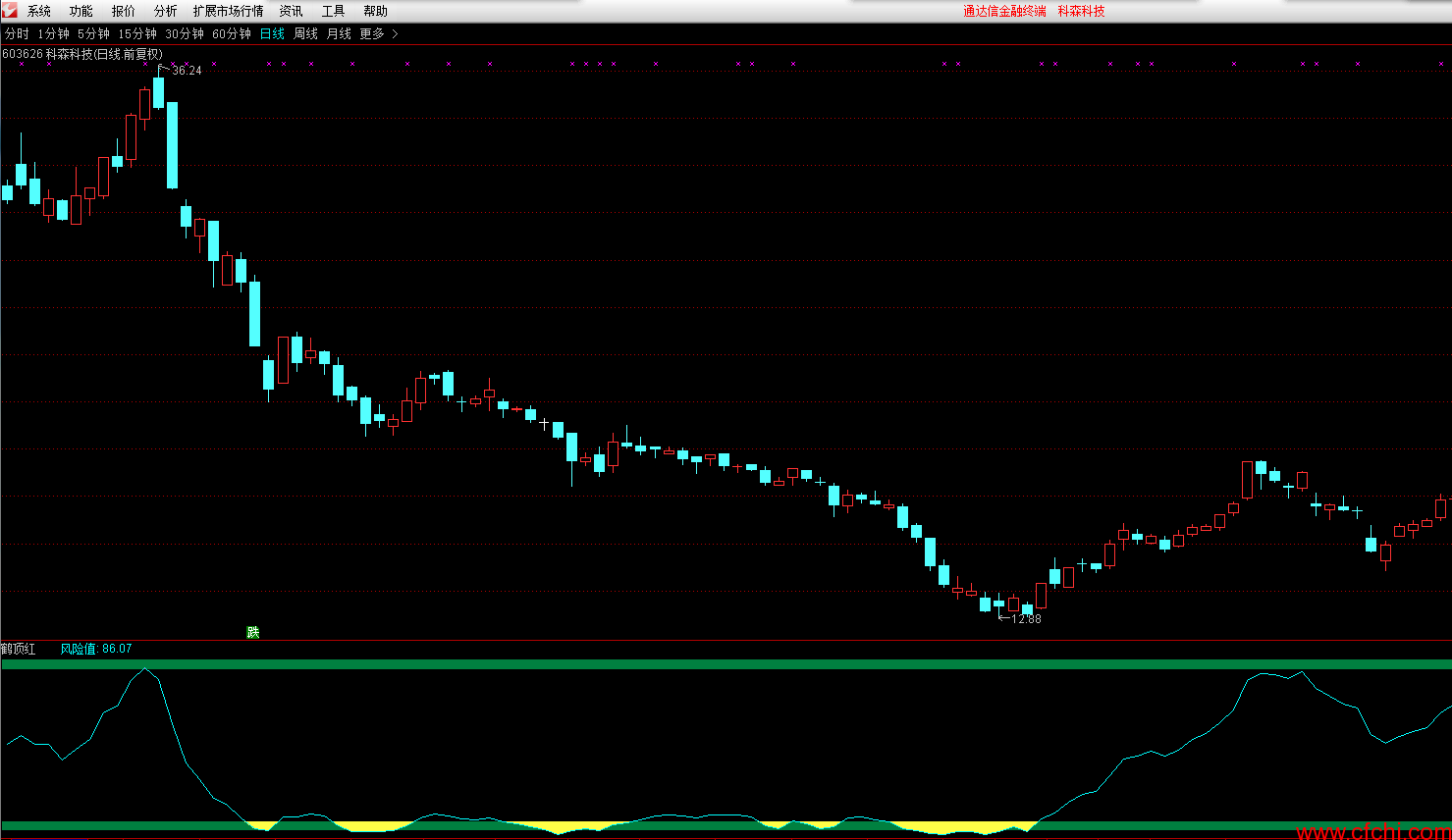This screenshot has height=840, width=1452.
Task: Switch to the 分时 chart period
Action: (x=17, y=33)
